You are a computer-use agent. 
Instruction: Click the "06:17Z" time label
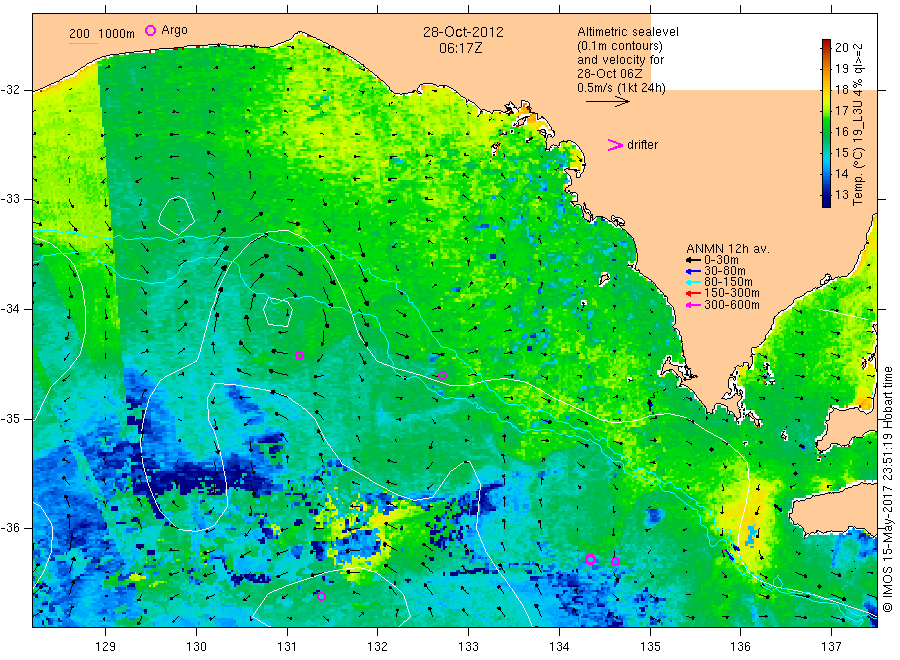pos(460,48)
